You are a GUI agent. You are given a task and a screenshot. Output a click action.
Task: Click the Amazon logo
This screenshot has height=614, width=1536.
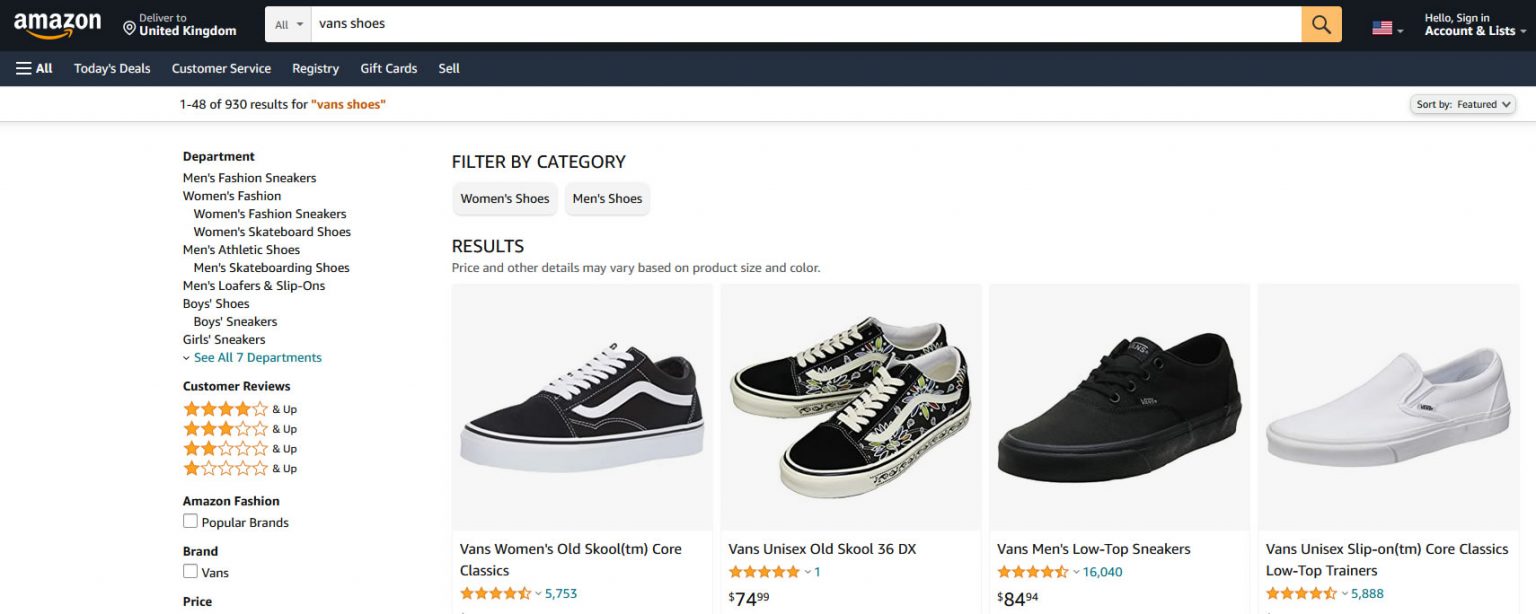pos(57,23)
